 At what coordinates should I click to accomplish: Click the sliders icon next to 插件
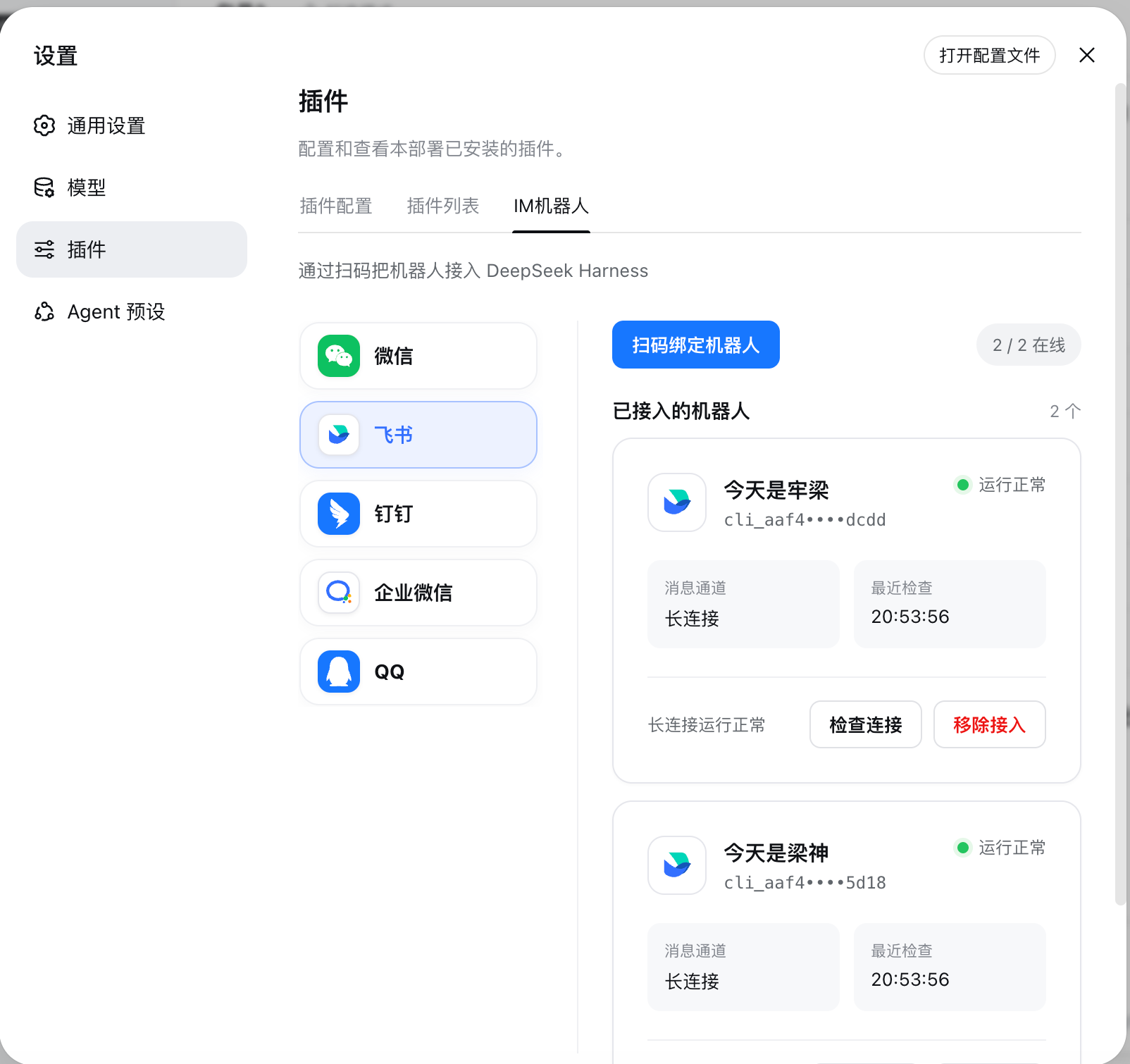(x=44, y=249)
